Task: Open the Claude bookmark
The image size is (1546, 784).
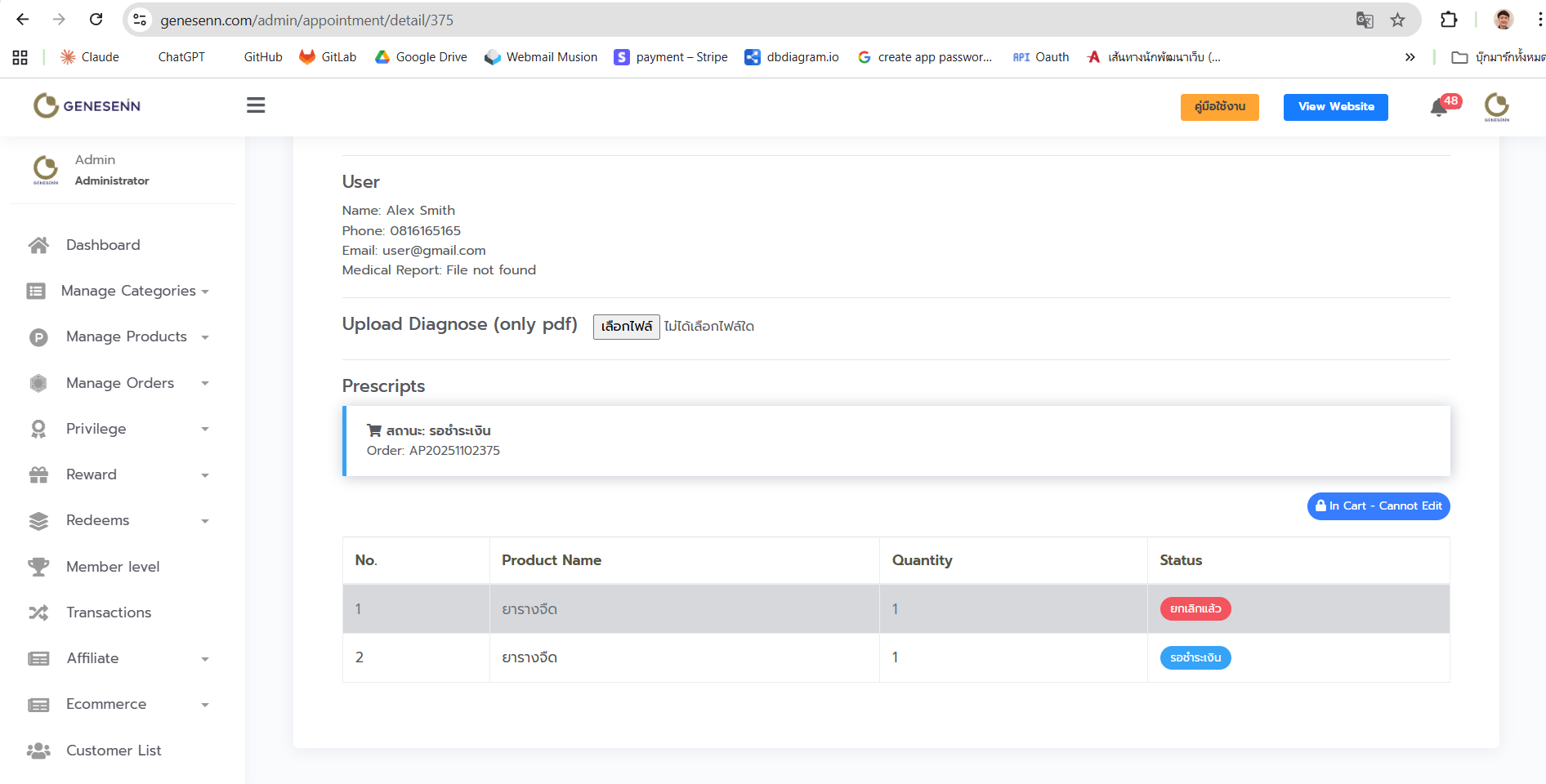Action: pyautogui.click(x=90, y=57)
